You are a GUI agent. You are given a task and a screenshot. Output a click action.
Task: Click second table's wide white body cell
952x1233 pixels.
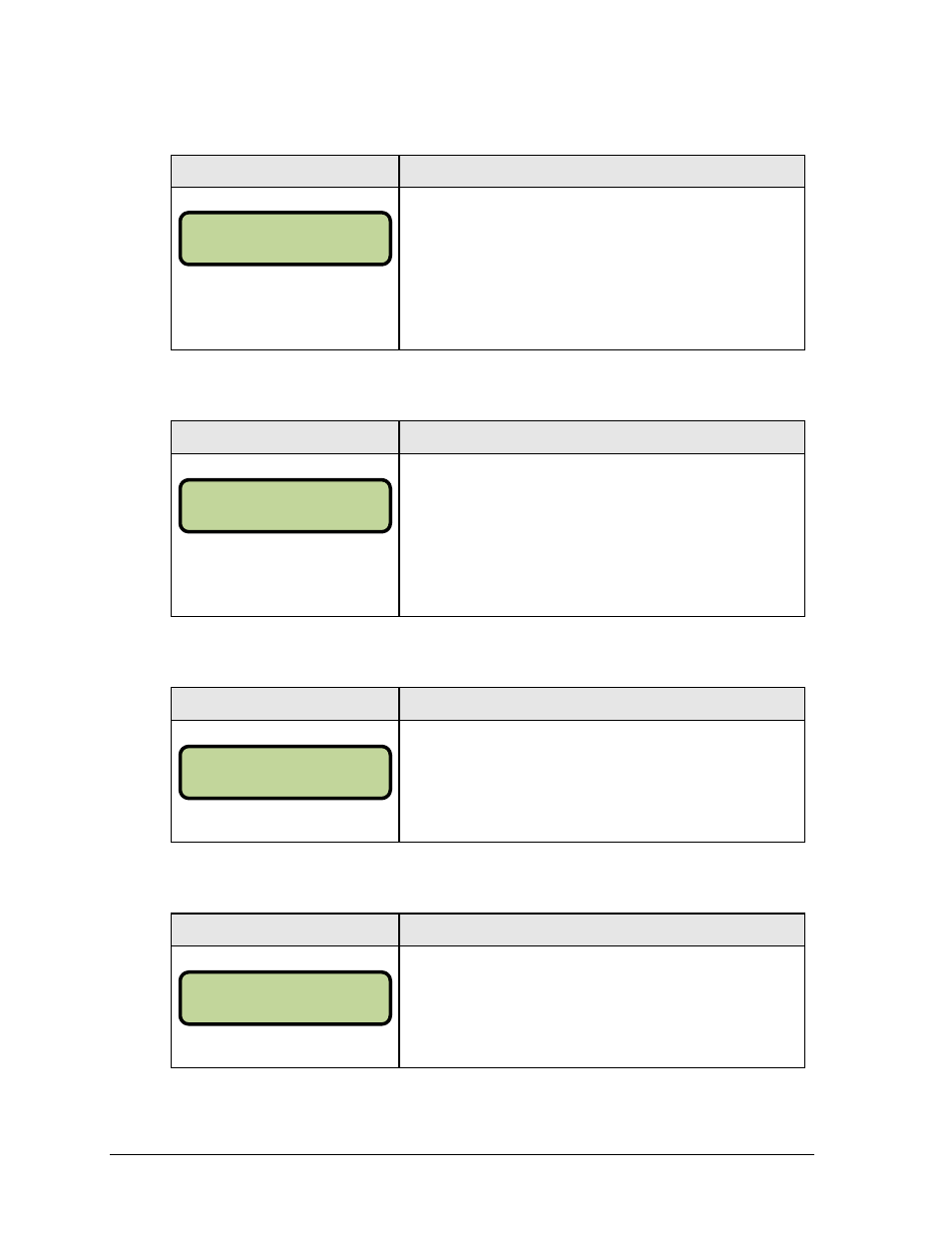click(x=602, y=535)
